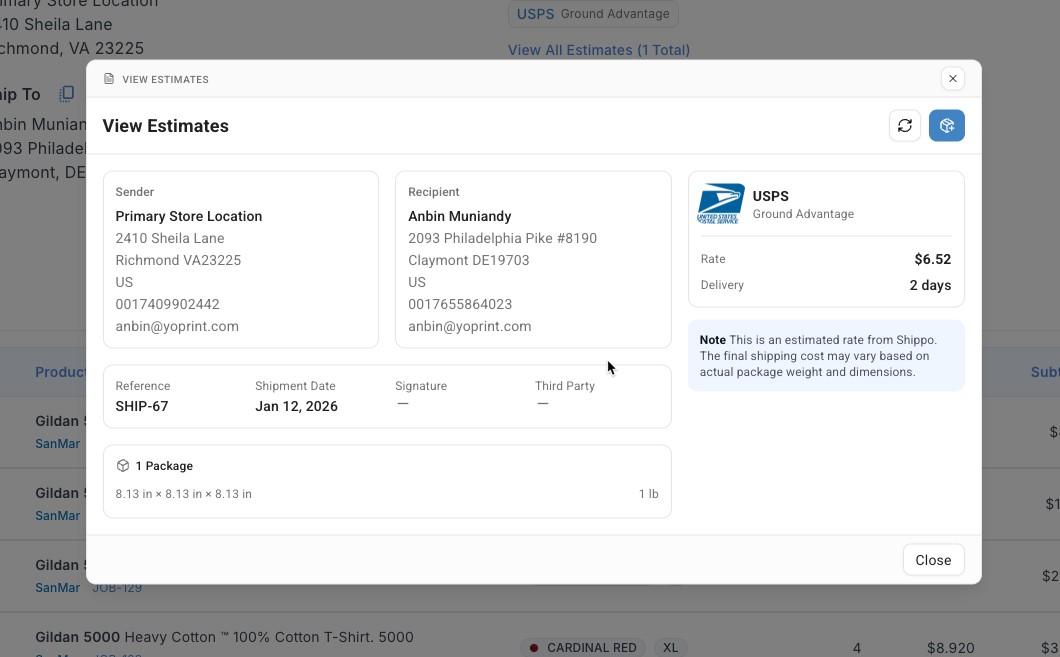The image size is (1060, 657).
Task: Close the View Estimates dialog with X
Action: click(953, 79)
